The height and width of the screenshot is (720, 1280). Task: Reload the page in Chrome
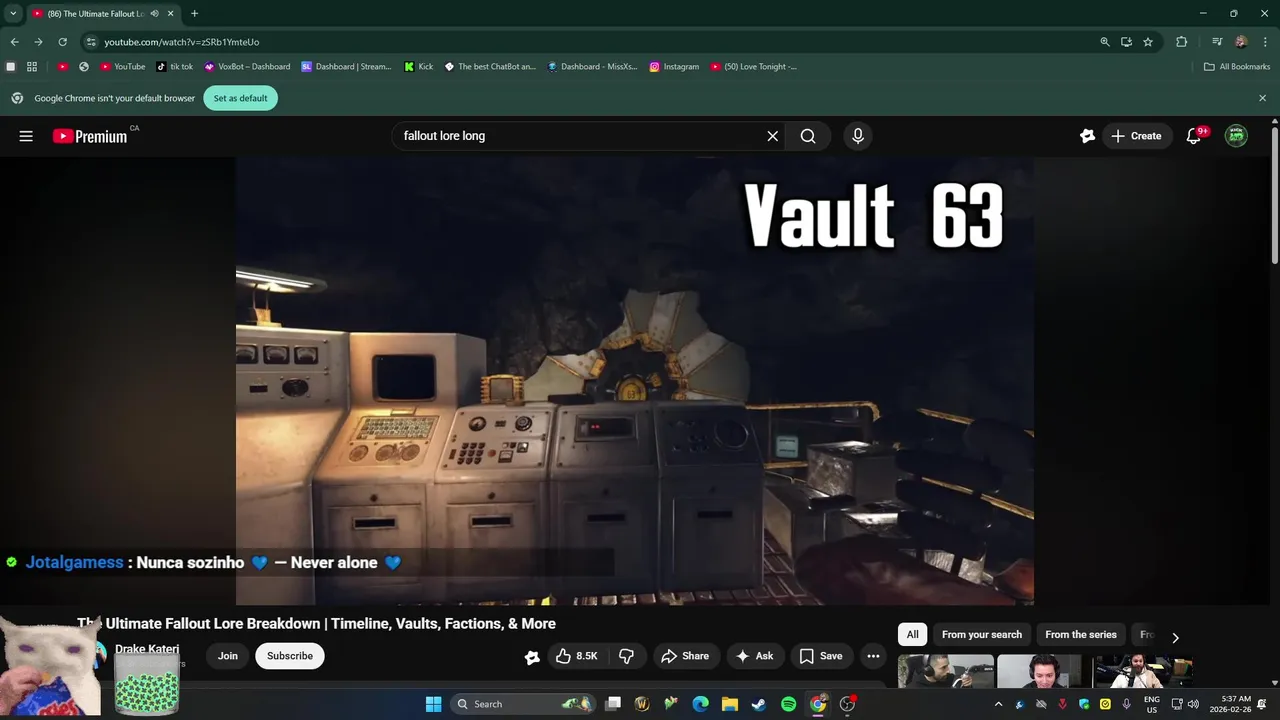coord(62,42)
